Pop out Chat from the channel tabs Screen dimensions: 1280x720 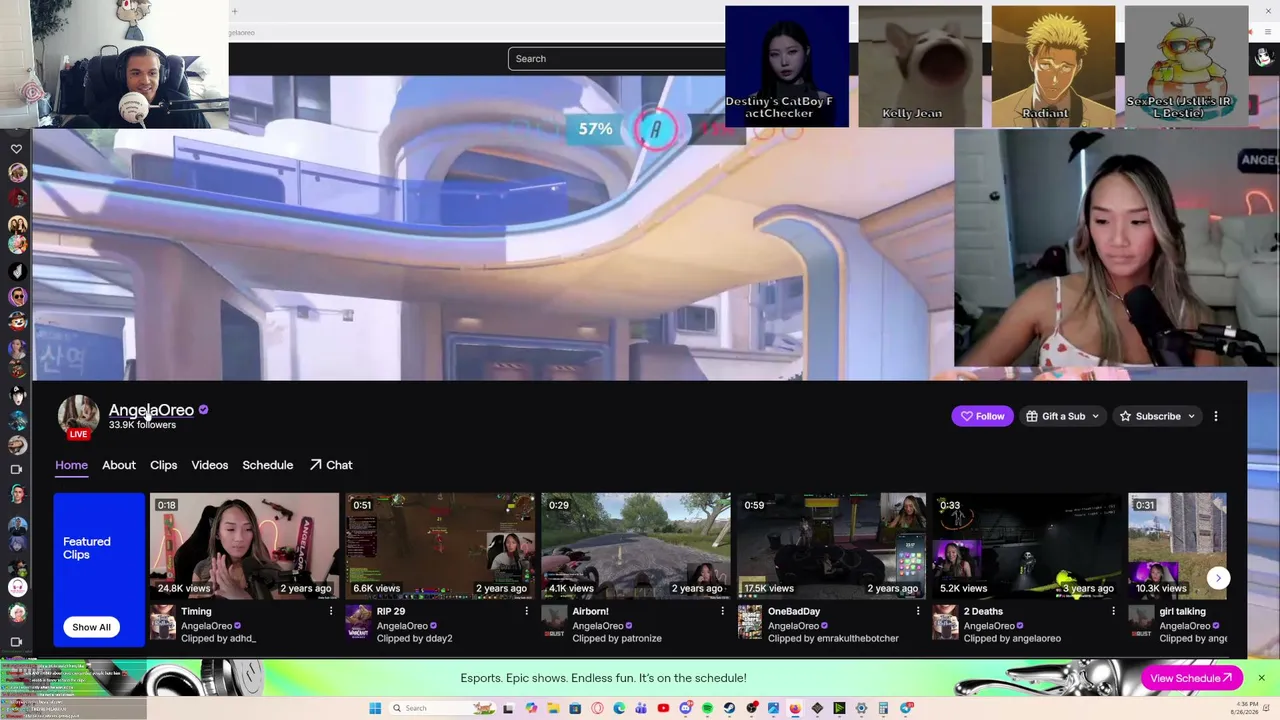pos(331,465)
